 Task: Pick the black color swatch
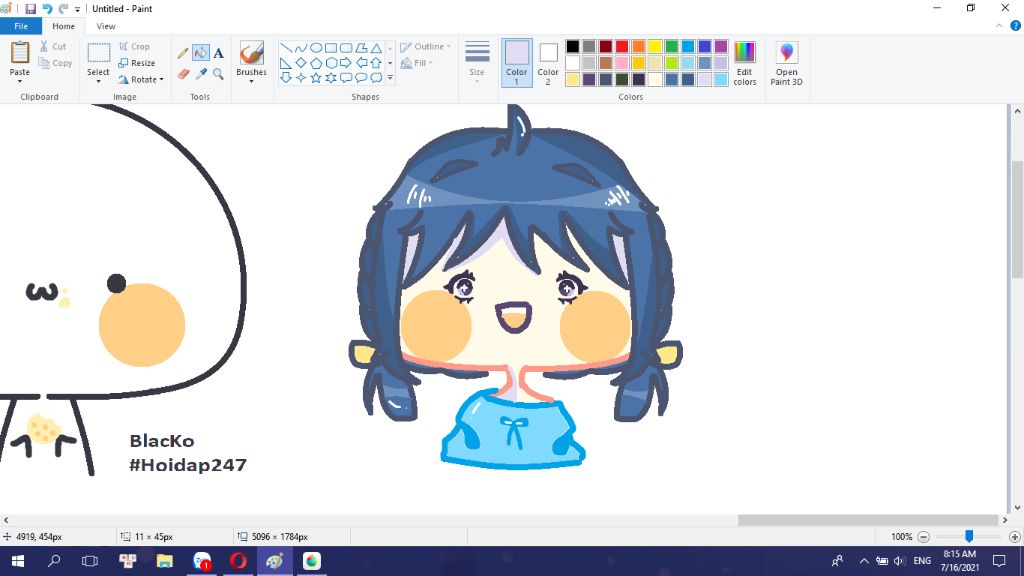point(573,46)
